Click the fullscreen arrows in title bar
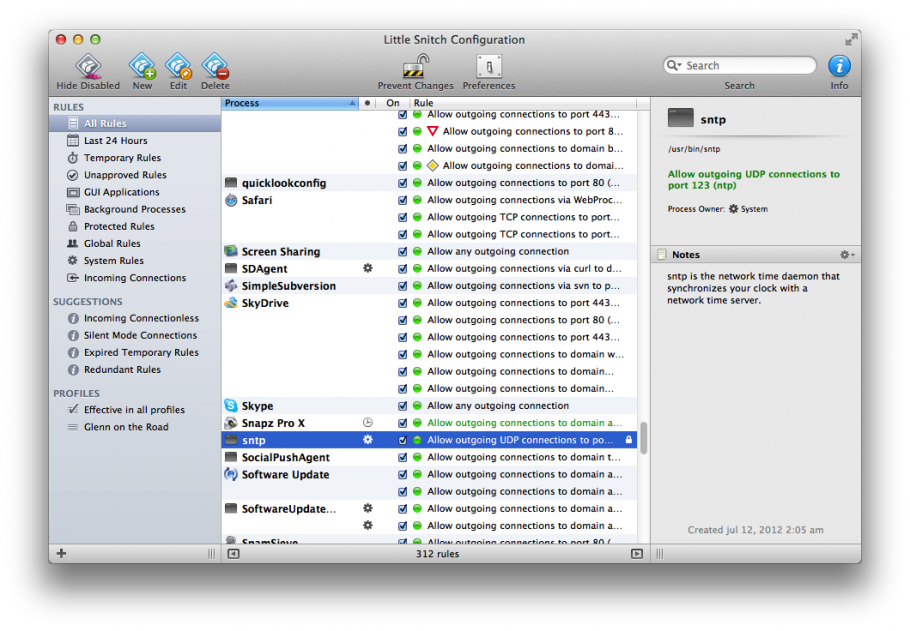Screen dimensions: 910x631 point(851,39)
